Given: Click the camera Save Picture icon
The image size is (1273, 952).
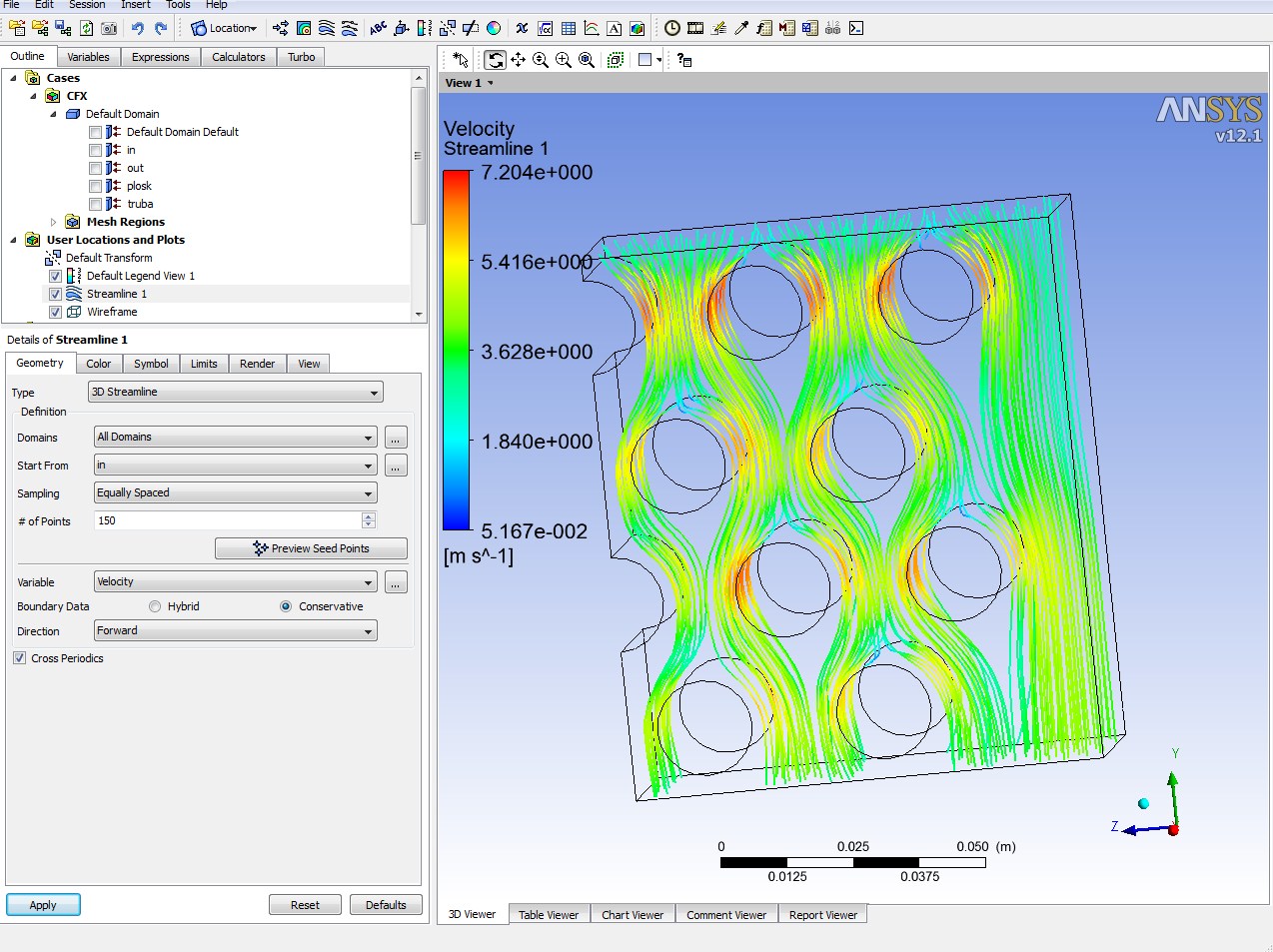Looking at the screenshot, I should tap(109, 28).
